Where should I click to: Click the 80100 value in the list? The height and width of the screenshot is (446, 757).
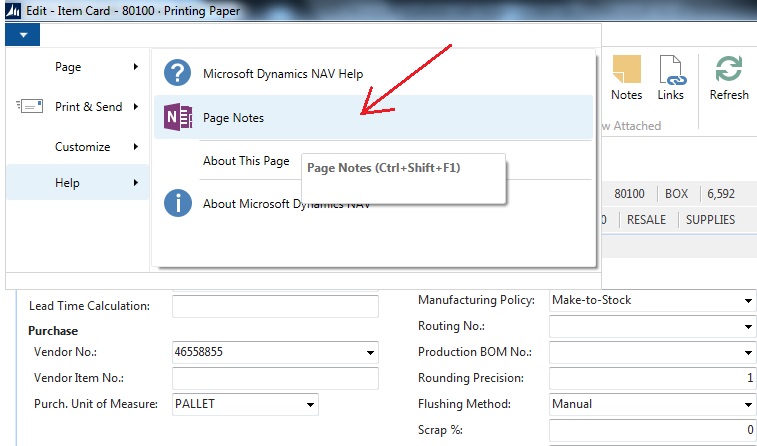tap(629, 194)
